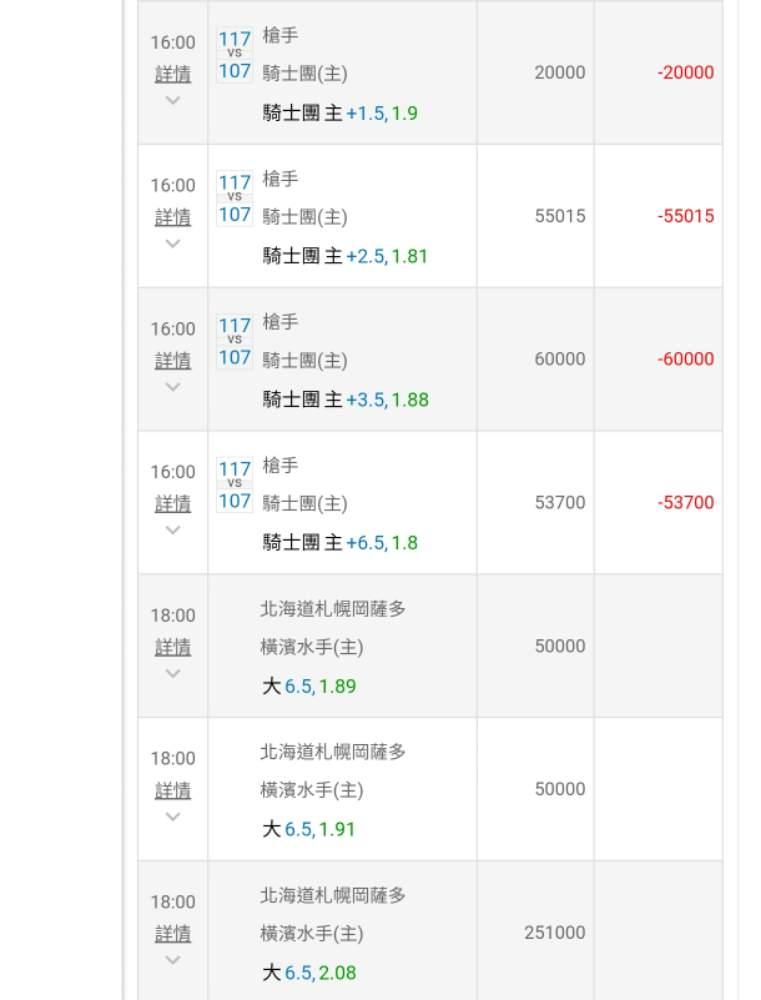Select bet text 騎士團 主 +3.5, 1.88
761x1000 pixels.
point(345,400)
